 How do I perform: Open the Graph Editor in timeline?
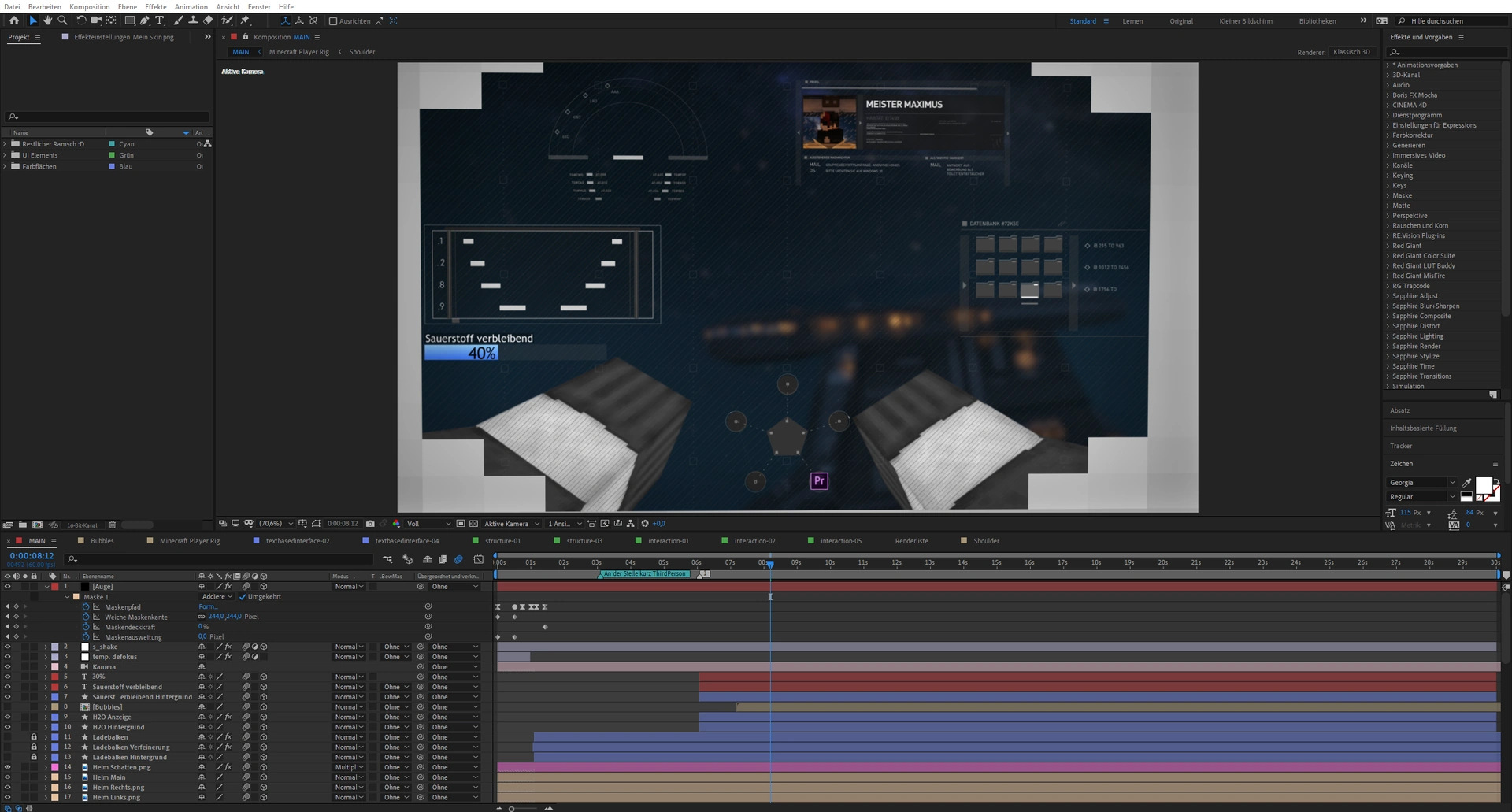pos(478,559)
